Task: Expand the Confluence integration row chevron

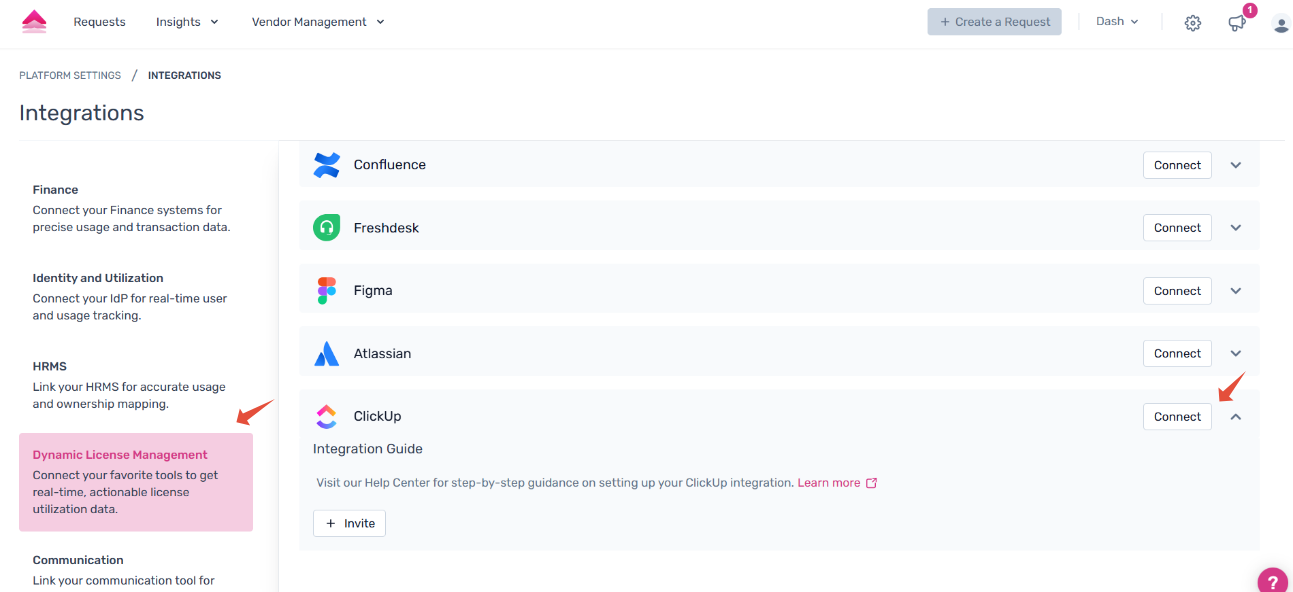Action: click(x=1236, y=165)
